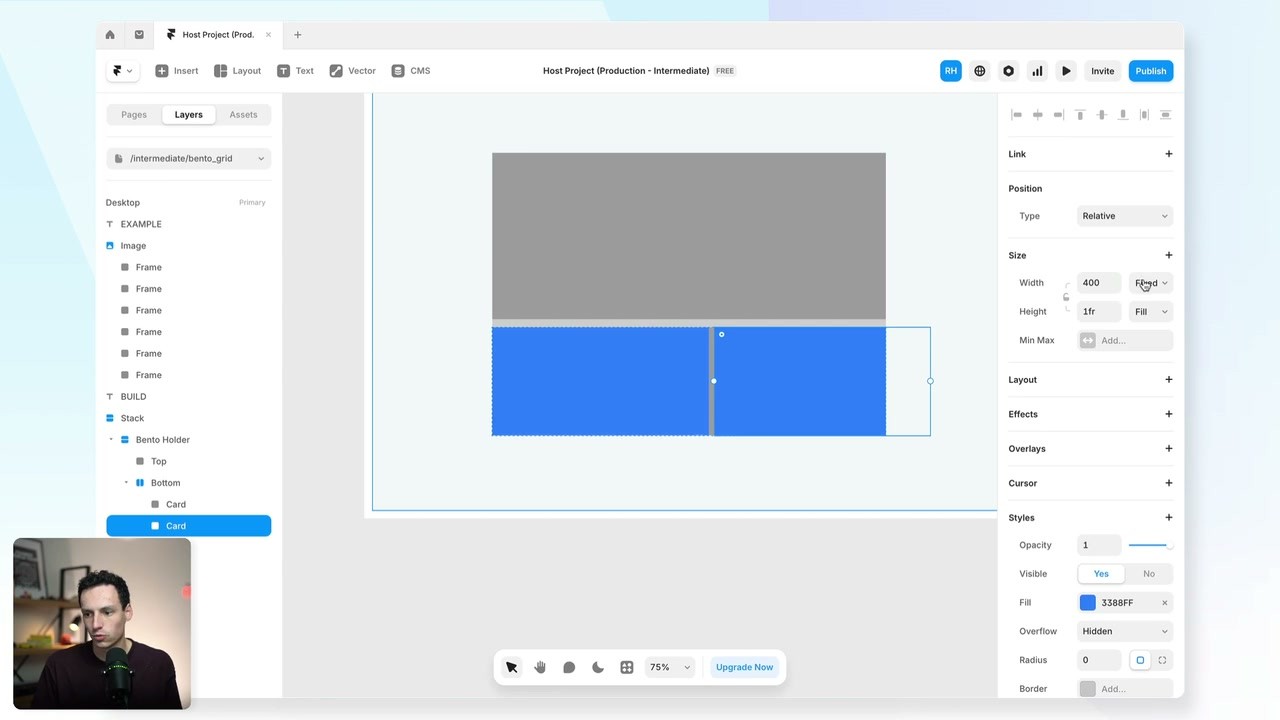Toggle per-corner radius option

point(1162,660)
